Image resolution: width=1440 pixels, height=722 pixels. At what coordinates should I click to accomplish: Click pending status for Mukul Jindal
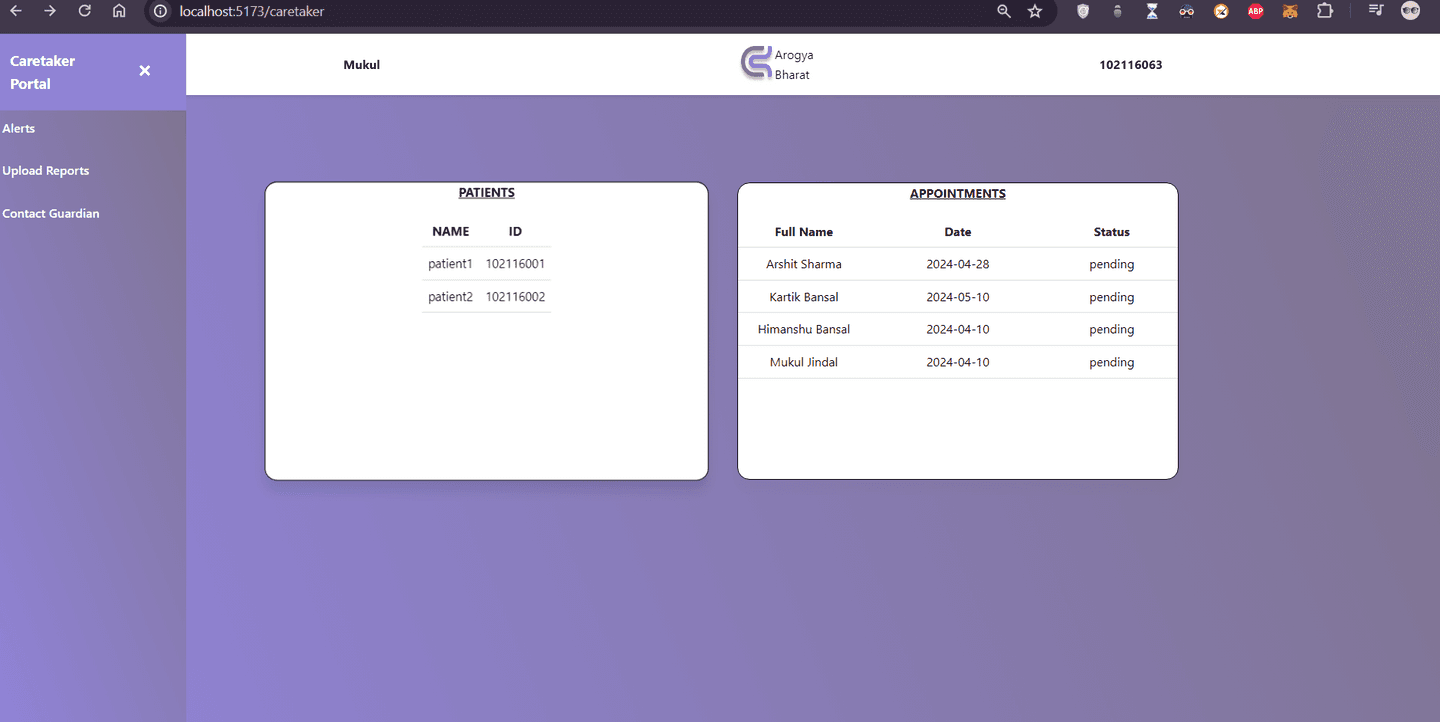pos(1112,362)
